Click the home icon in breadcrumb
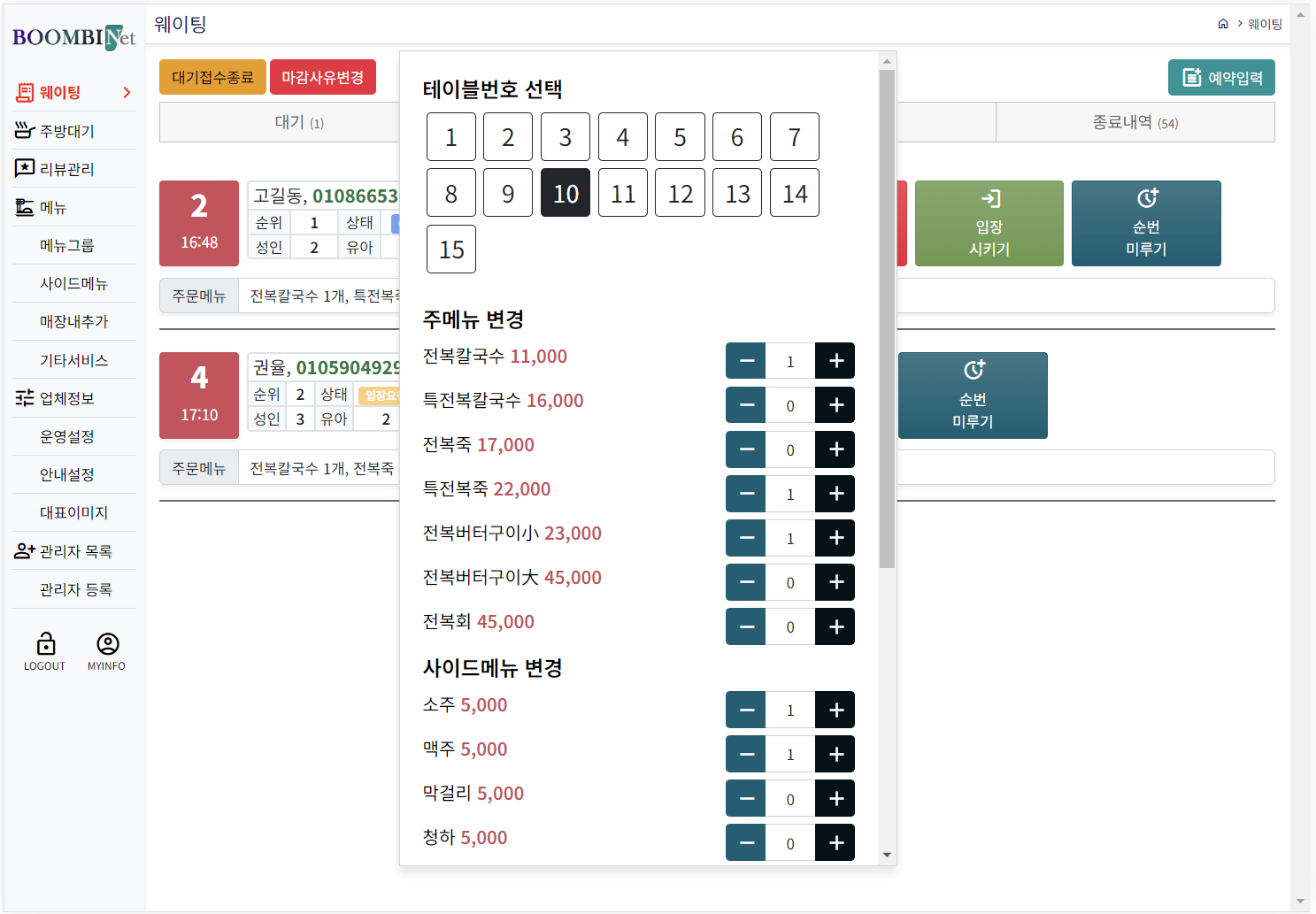The height and width of the screenshot is (914, 1316). click(1223, 24)
